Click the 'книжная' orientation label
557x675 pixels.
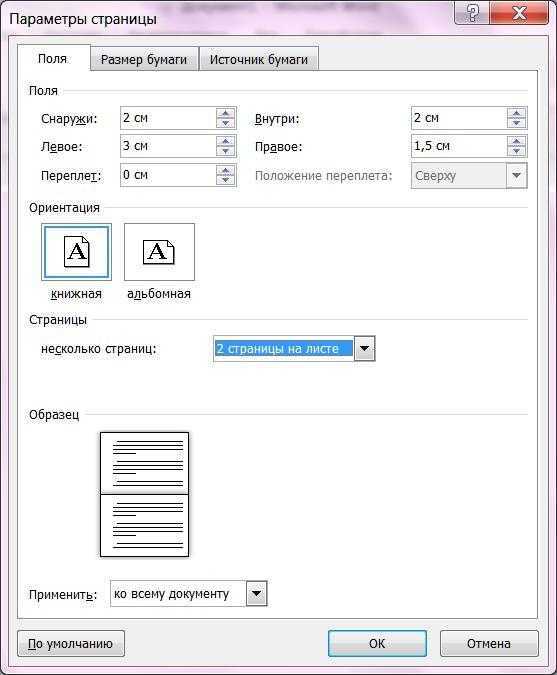[x=76, y=294]
